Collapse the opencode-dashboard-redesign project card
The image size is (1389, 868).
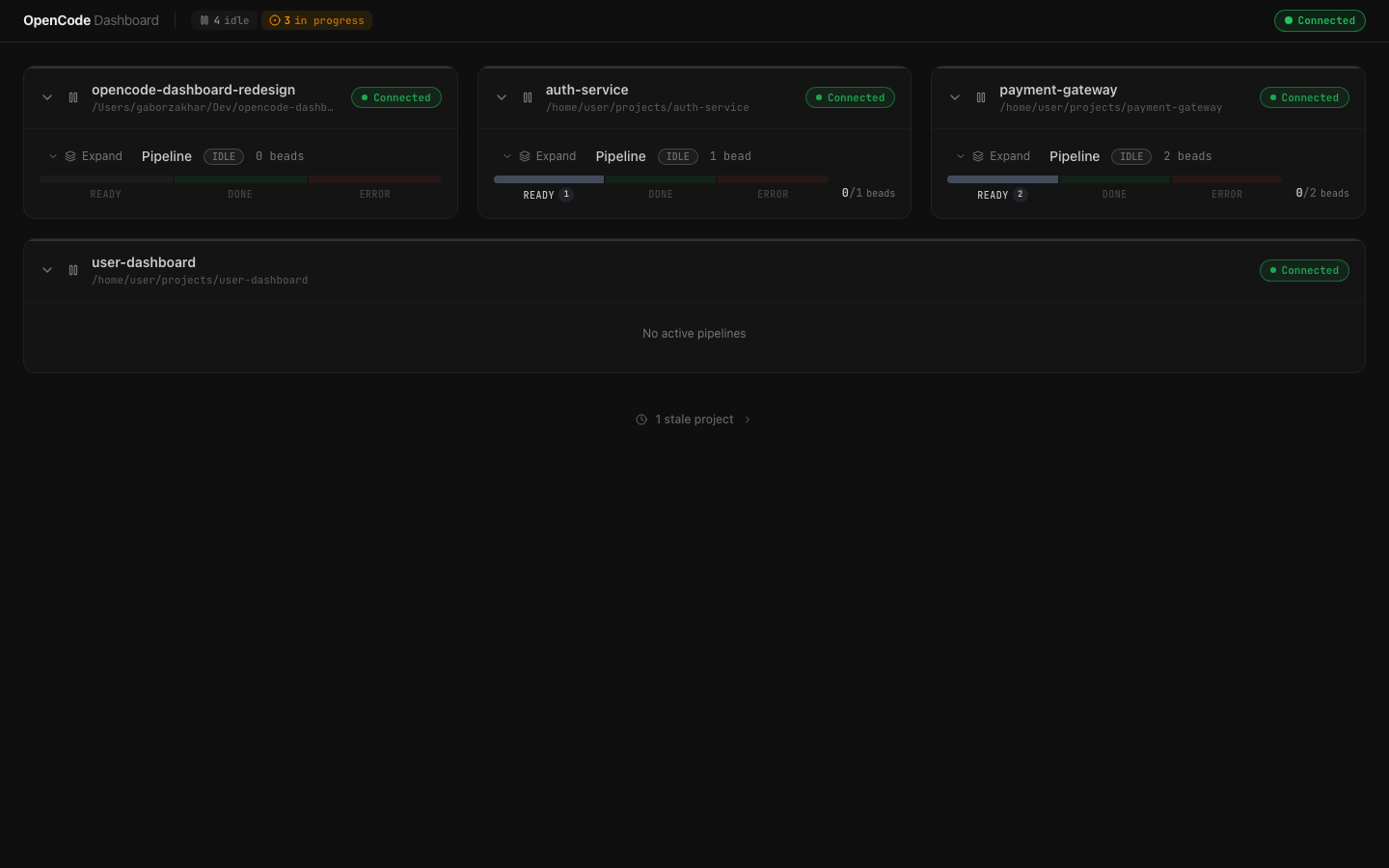(47, 97)
